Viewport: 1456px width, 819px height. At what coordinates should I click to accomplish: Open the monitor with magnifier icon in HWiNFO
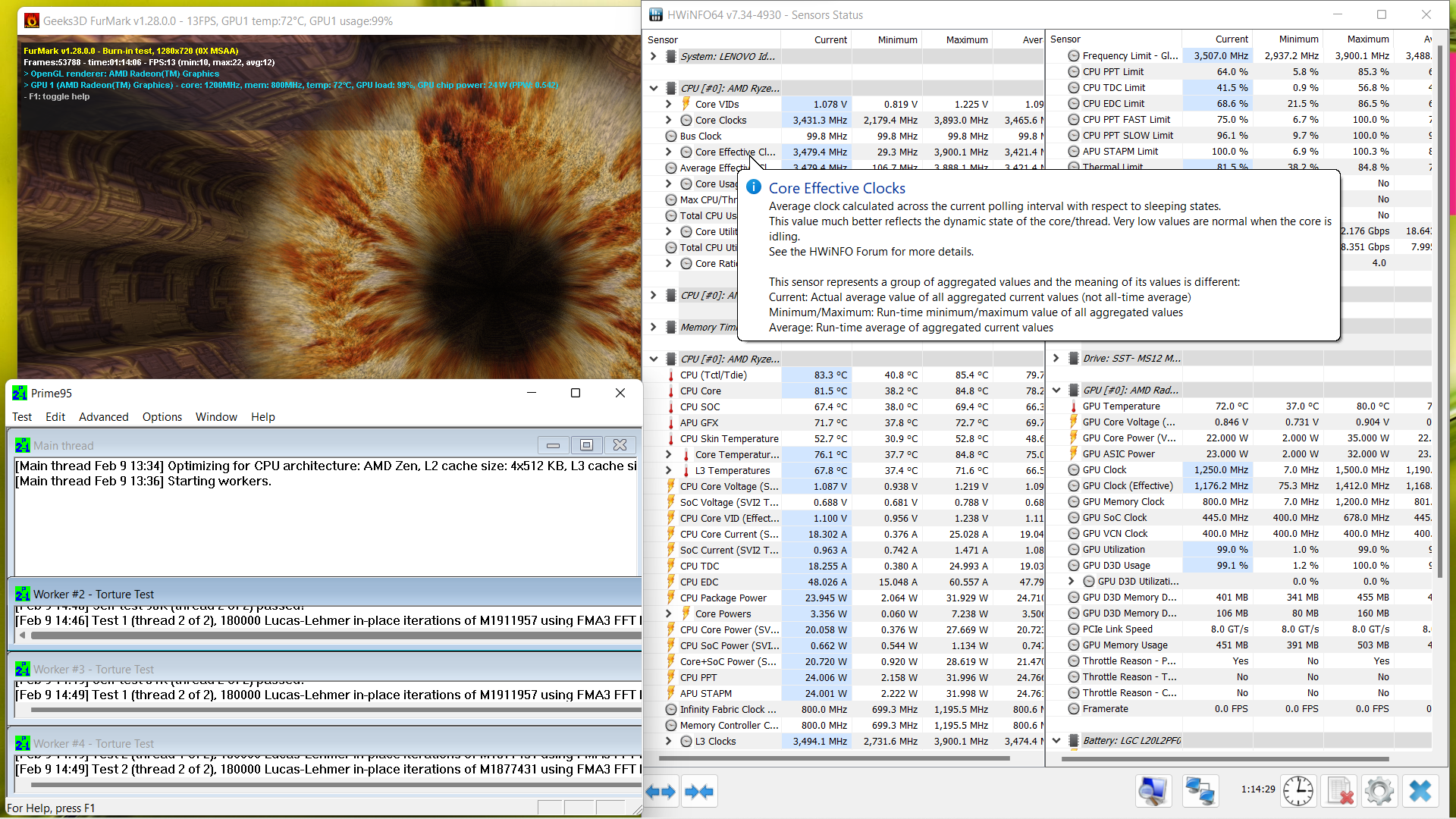pos(1153,791)
